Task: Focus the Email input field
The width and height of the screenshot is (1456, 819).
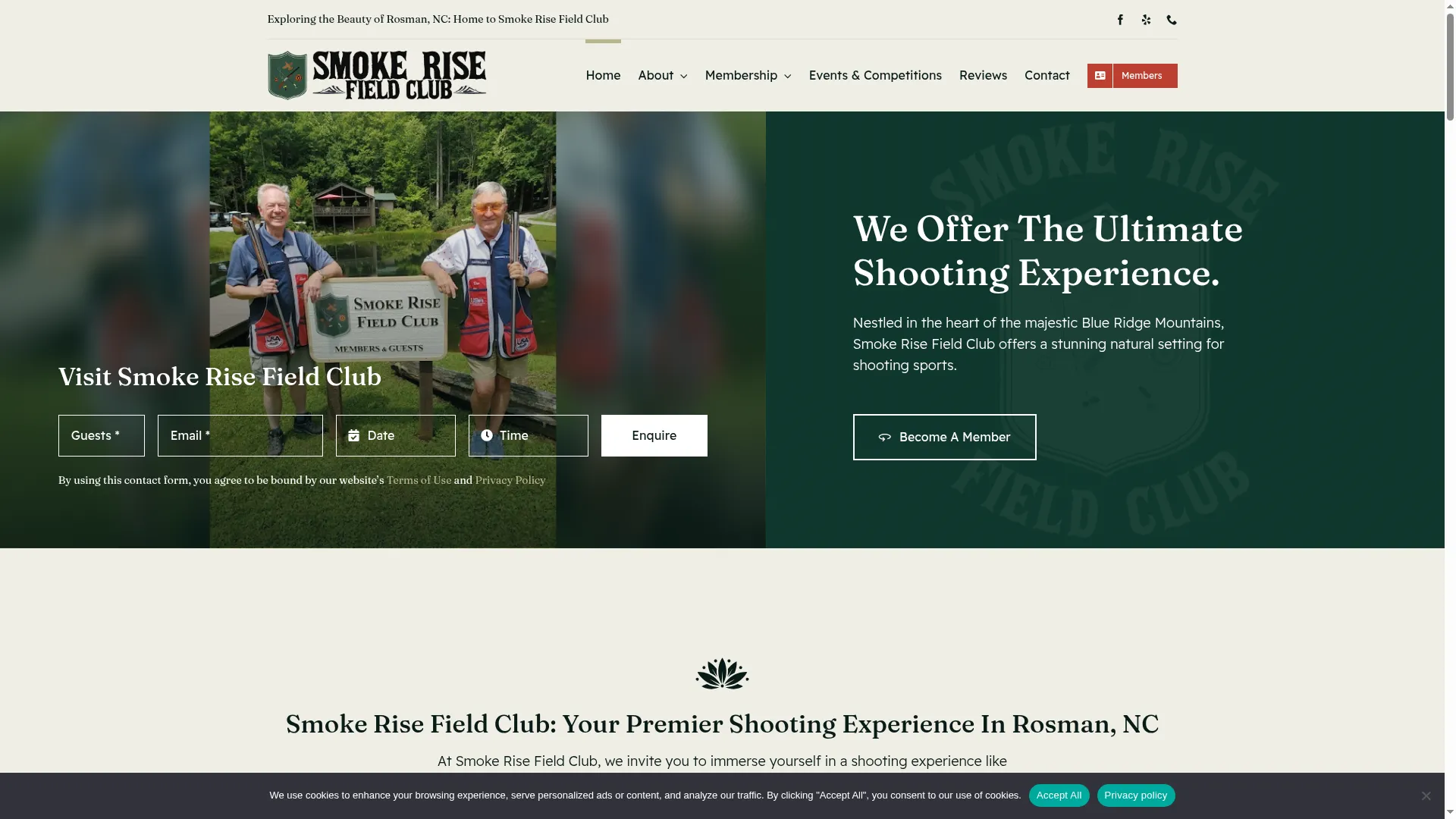Action: [x=240, y=436]
